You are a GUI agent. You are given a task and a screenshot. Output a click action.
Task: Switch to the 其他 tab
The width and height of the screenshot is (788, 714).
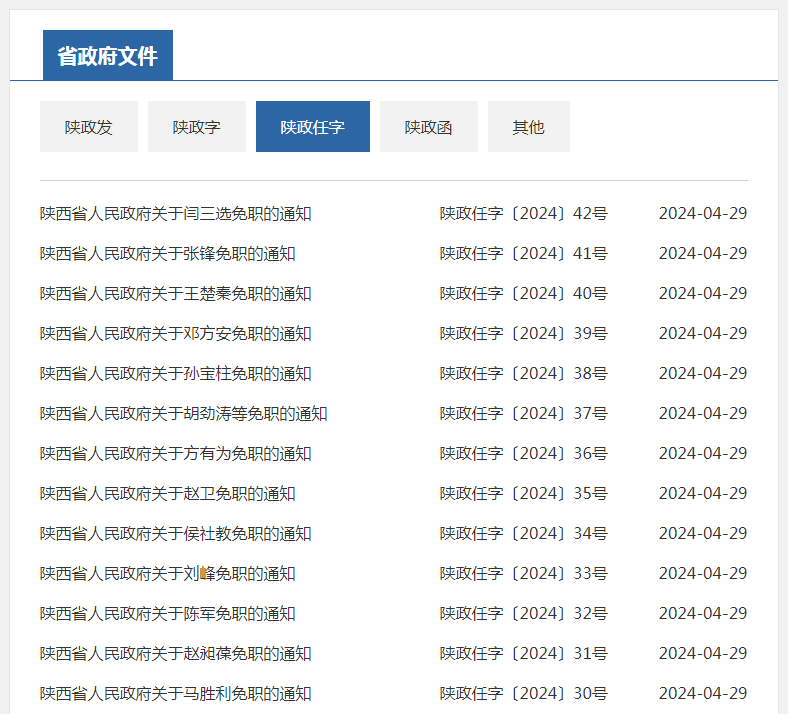point(528,127)
